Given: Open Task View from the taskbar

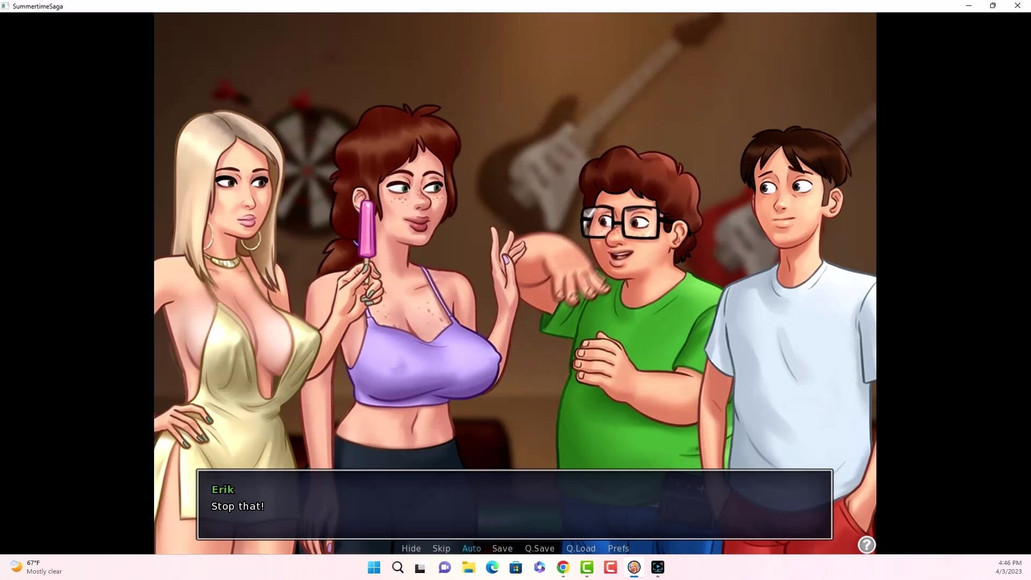Looking at the screenshot, I should (x=421, y=567).
